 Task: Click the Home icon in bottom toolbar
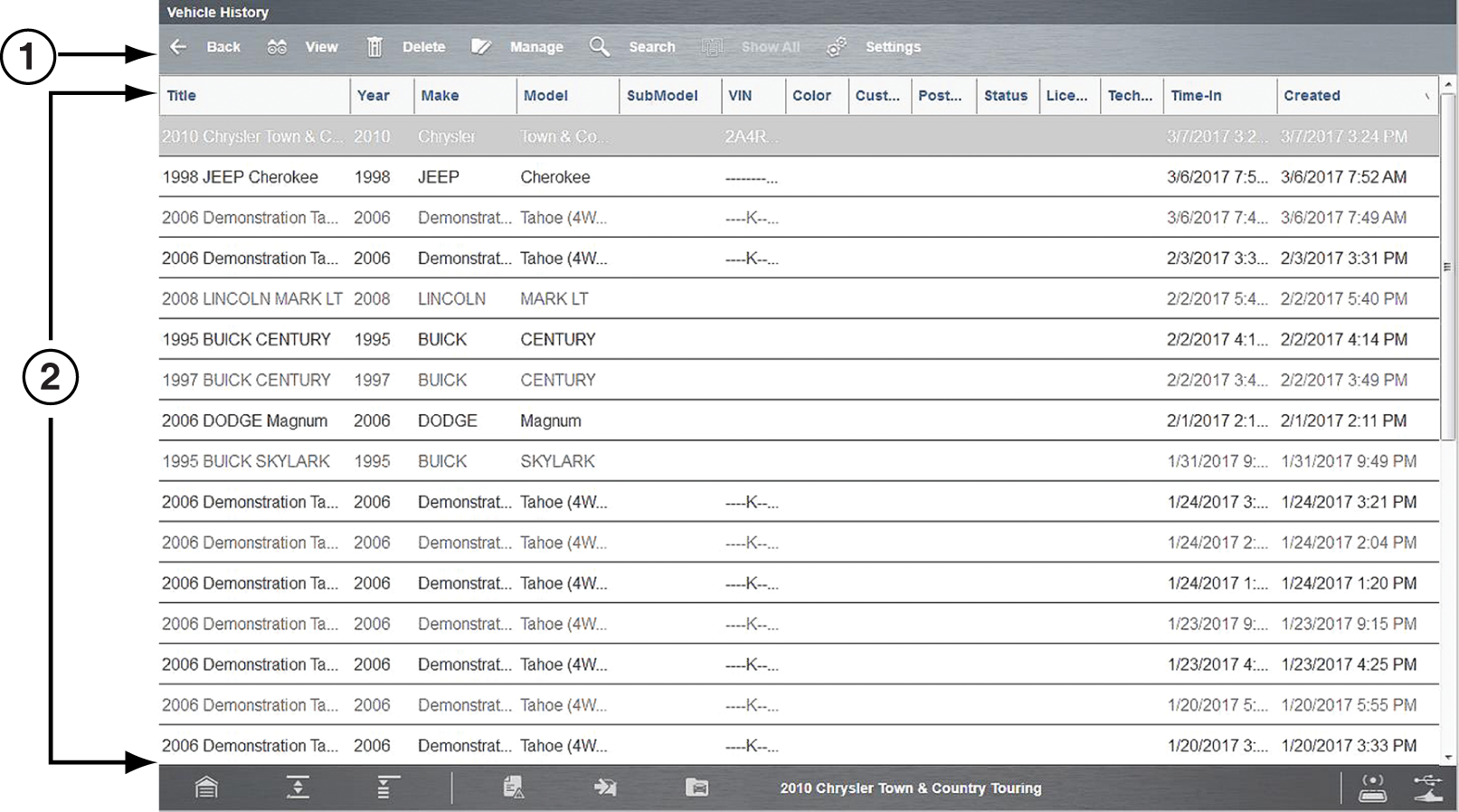206,788
